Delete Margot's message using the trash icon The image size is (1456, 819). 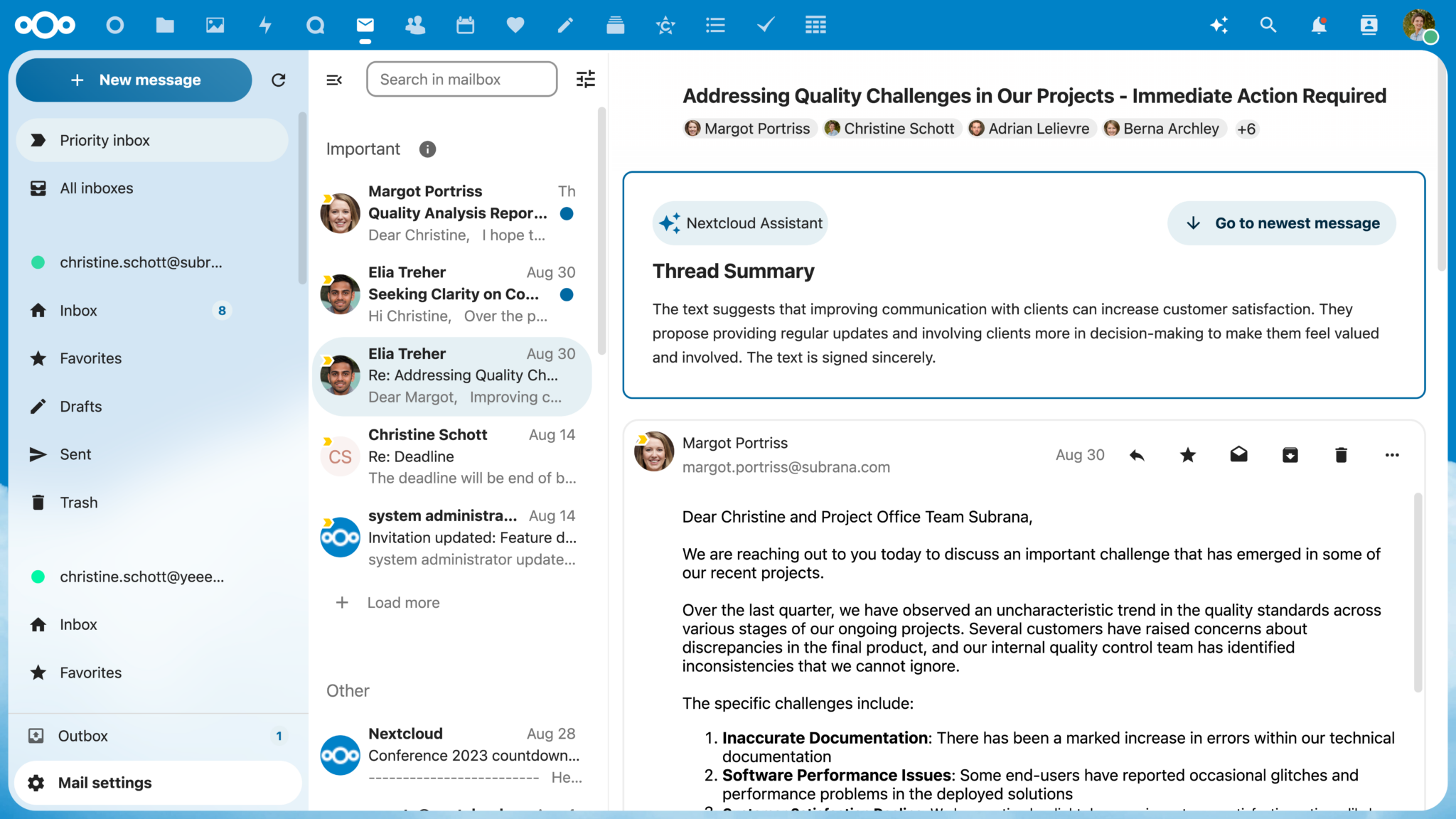point(1341,454)
